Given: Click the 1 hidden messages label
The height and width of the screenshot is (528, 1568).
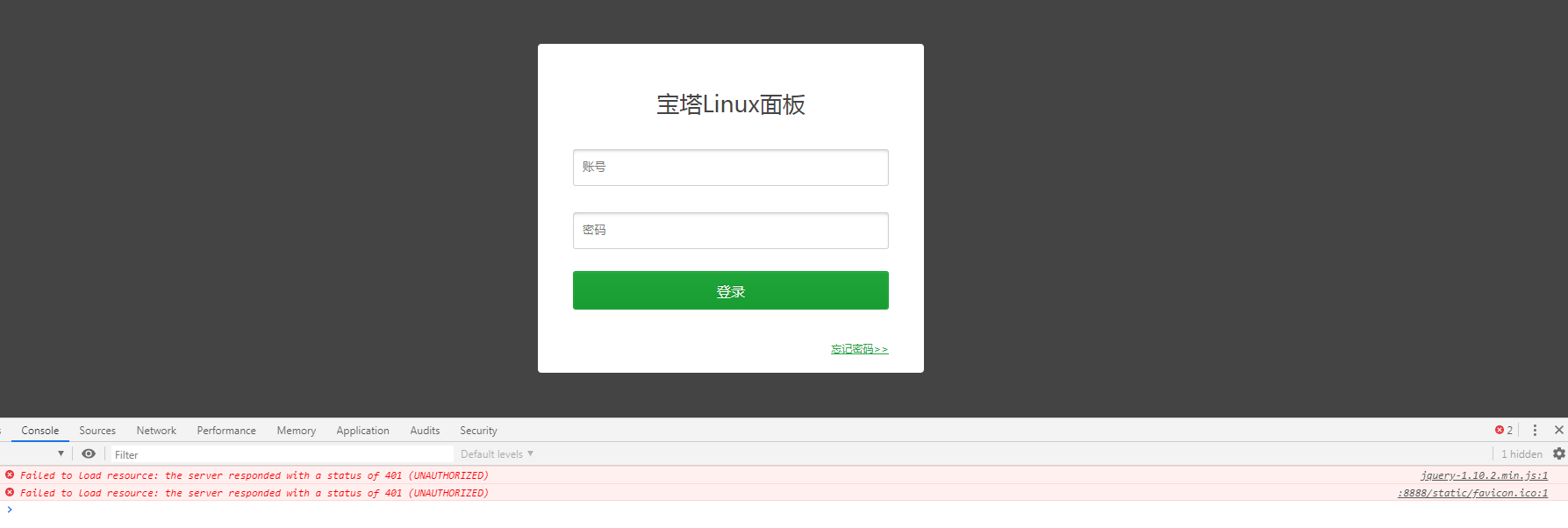Looking at the screenshot, I should (1521, 454).
